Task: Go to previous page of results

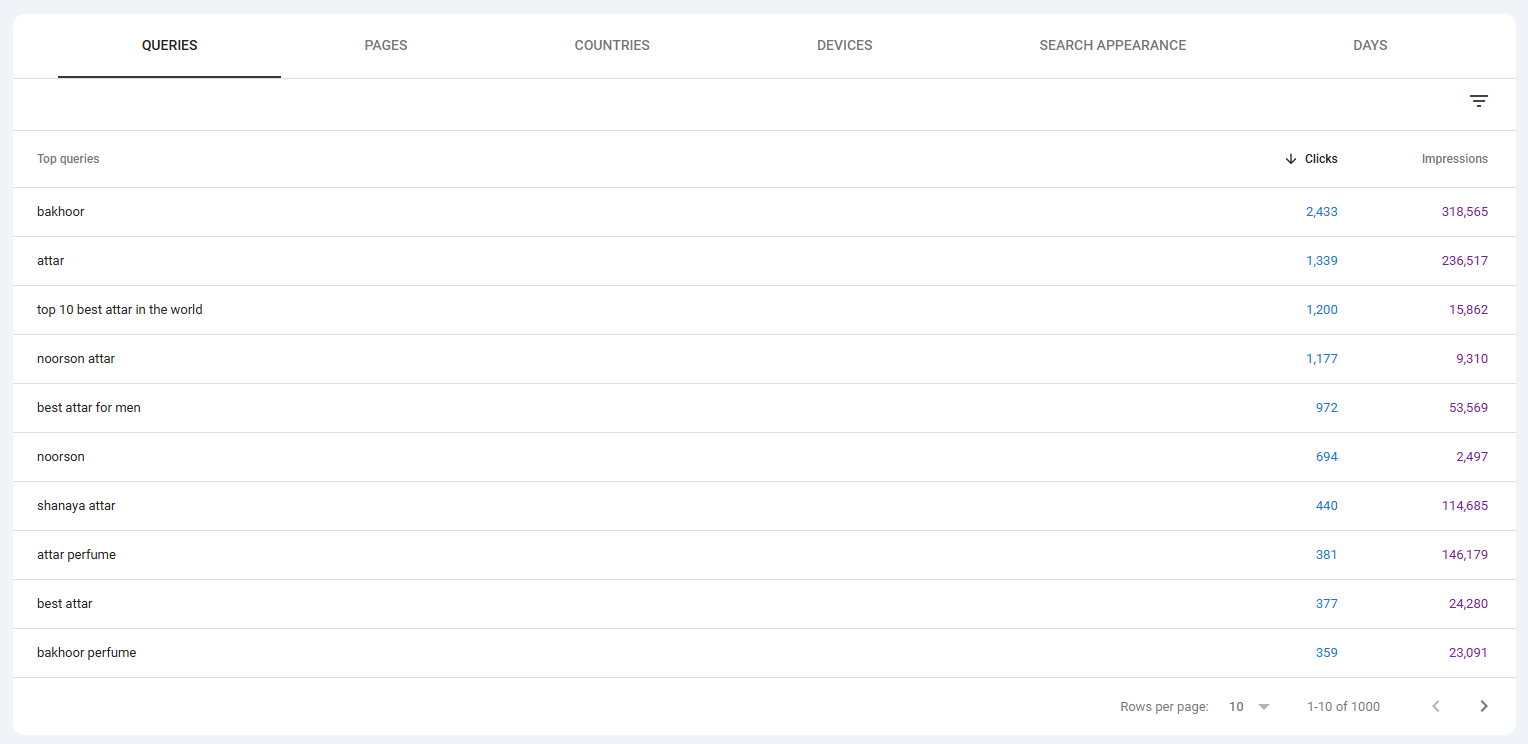Action: tap(1435, 706)
